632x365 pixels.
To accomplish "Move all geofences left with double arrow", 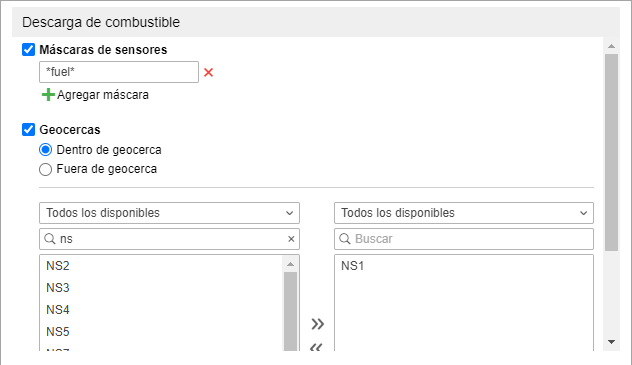I will pyautogui.click(x=316, y=347).
